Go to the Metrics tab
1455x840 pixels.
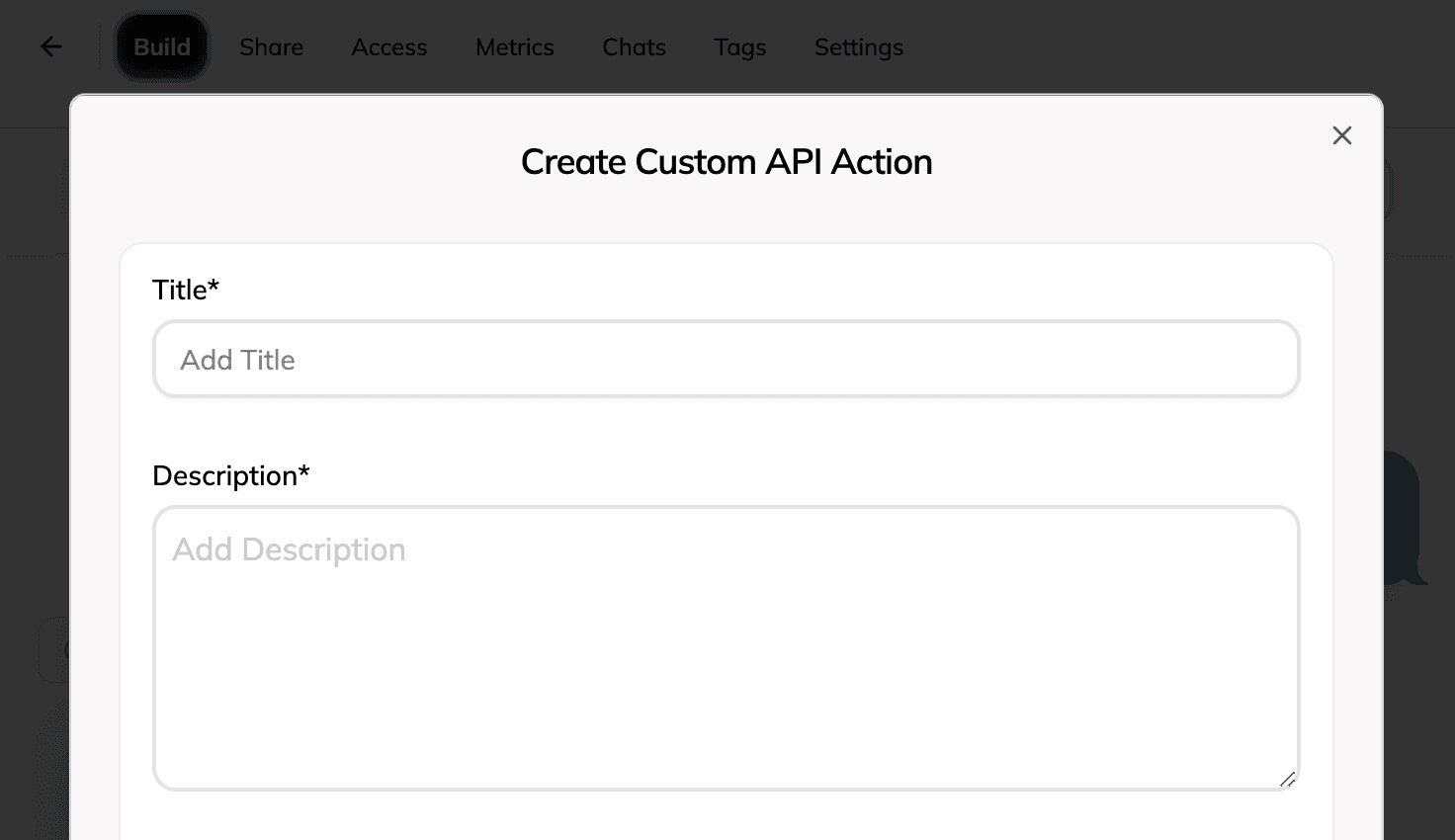coord(514,46)
